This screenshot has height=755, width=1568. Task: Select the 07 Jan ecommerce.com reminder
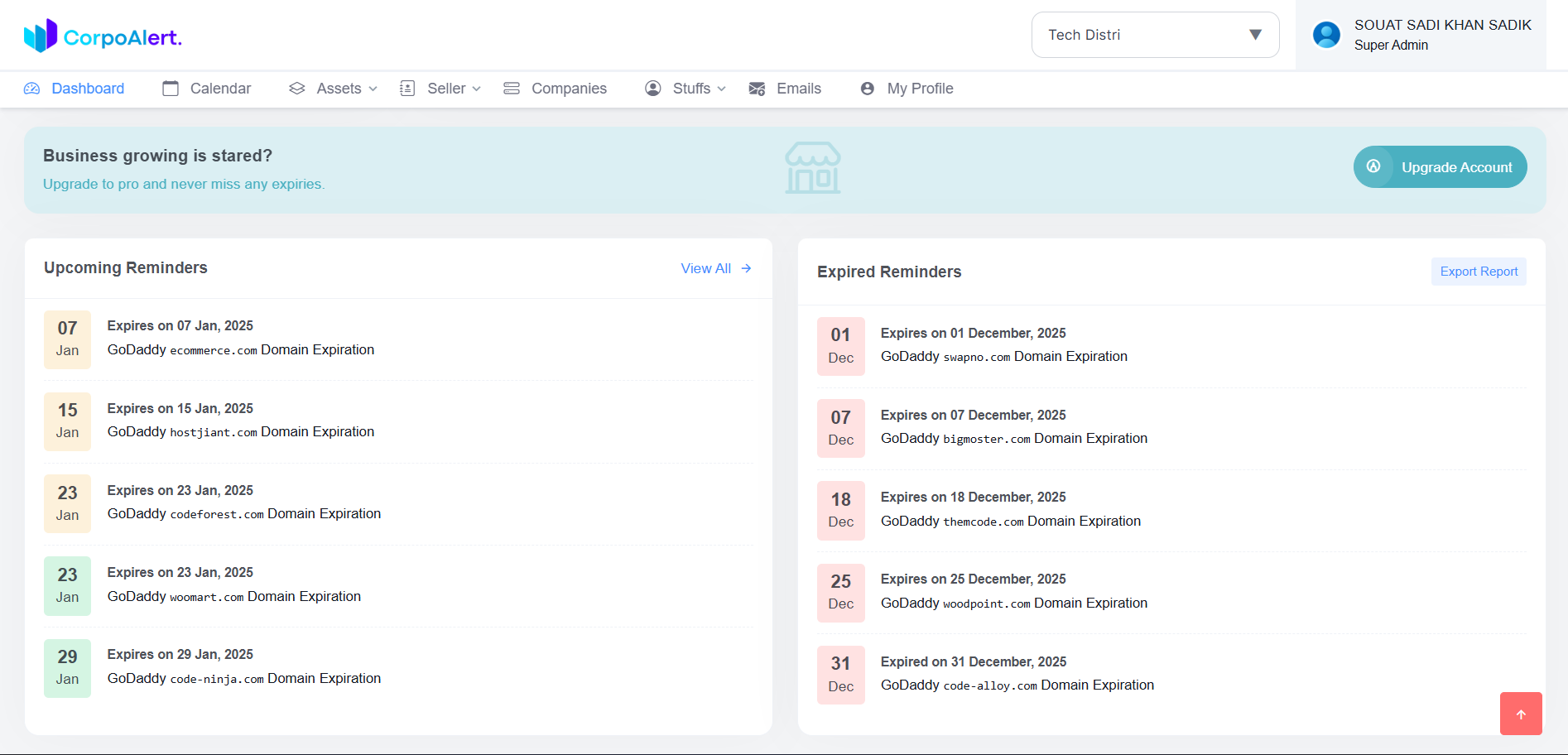(x=240, y=339)
